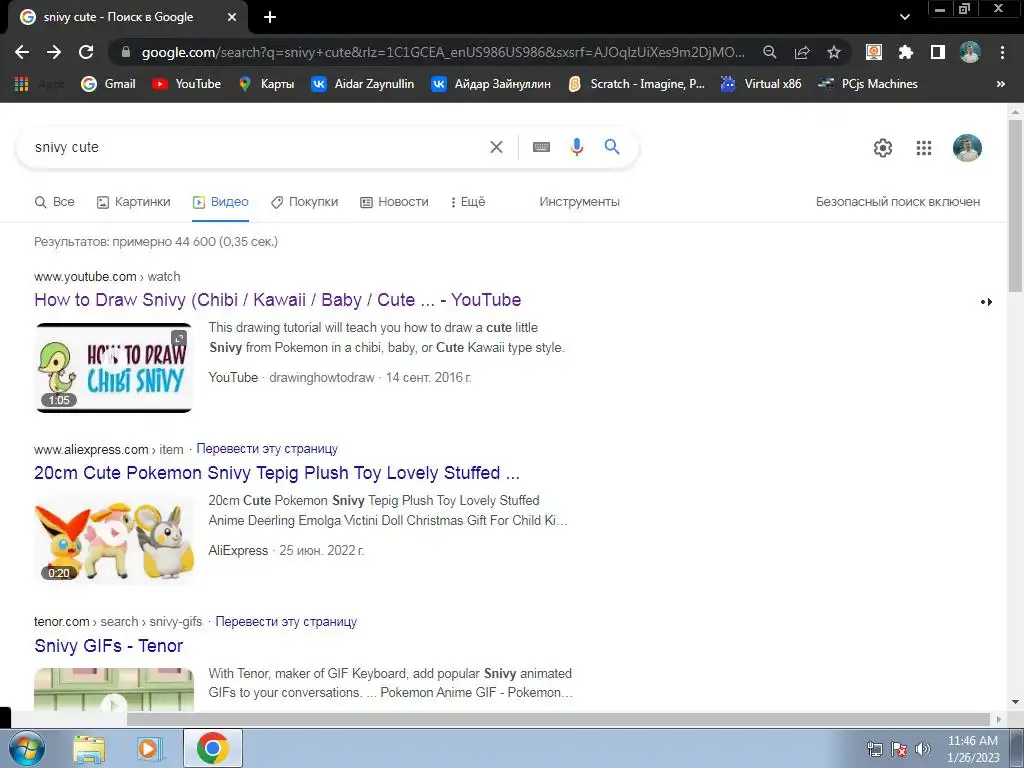1024x768 pixels.
Task: Open Virtual x86 bookmark
Action: click(761, 84)
